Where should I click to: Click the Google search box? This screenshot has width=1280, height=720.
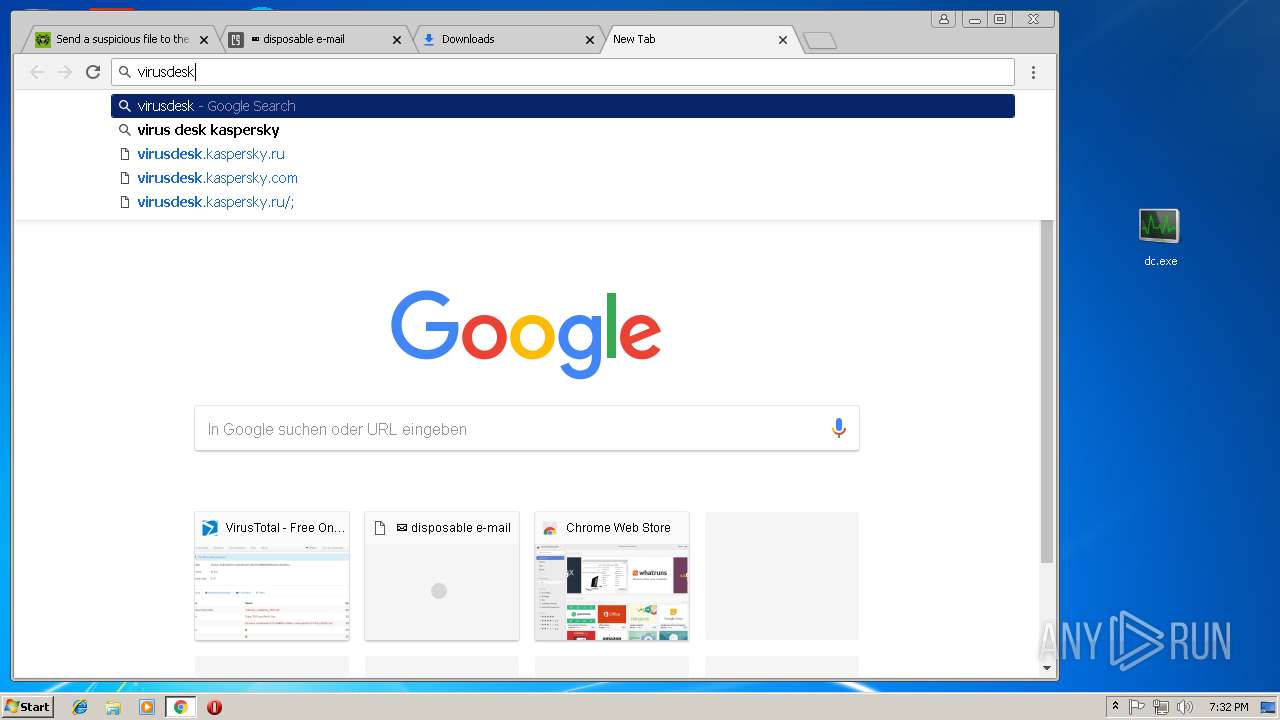(x=526, y=428)
